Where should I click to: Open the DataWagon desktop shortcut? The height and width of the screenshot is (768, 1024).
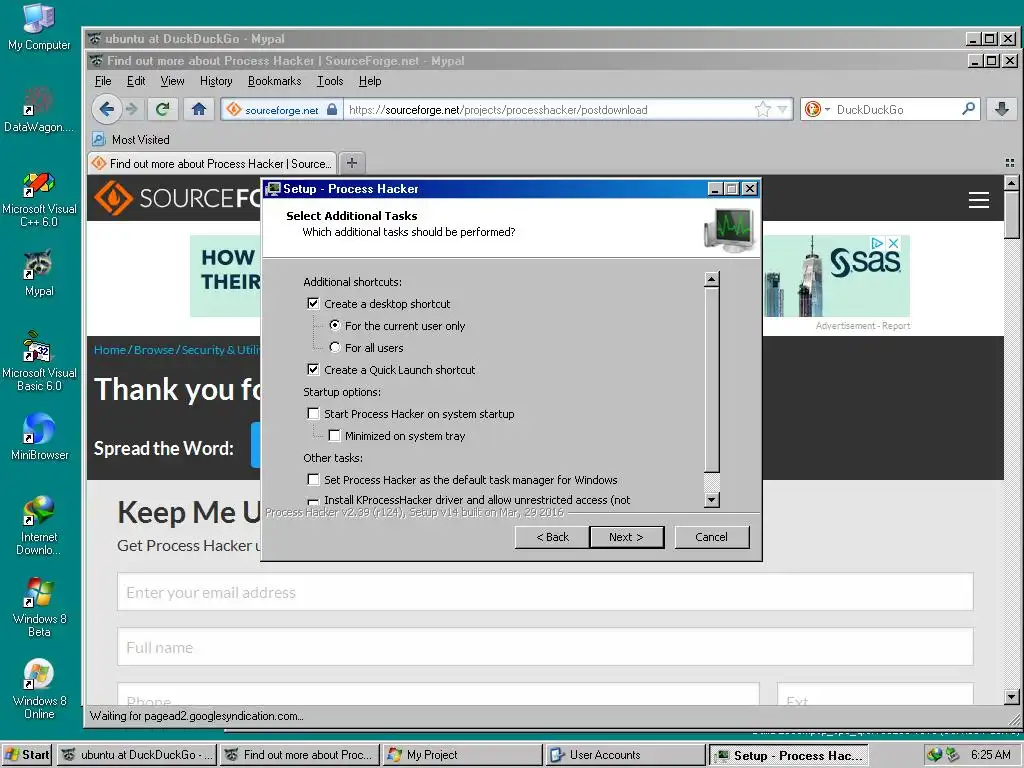(39, 109)
